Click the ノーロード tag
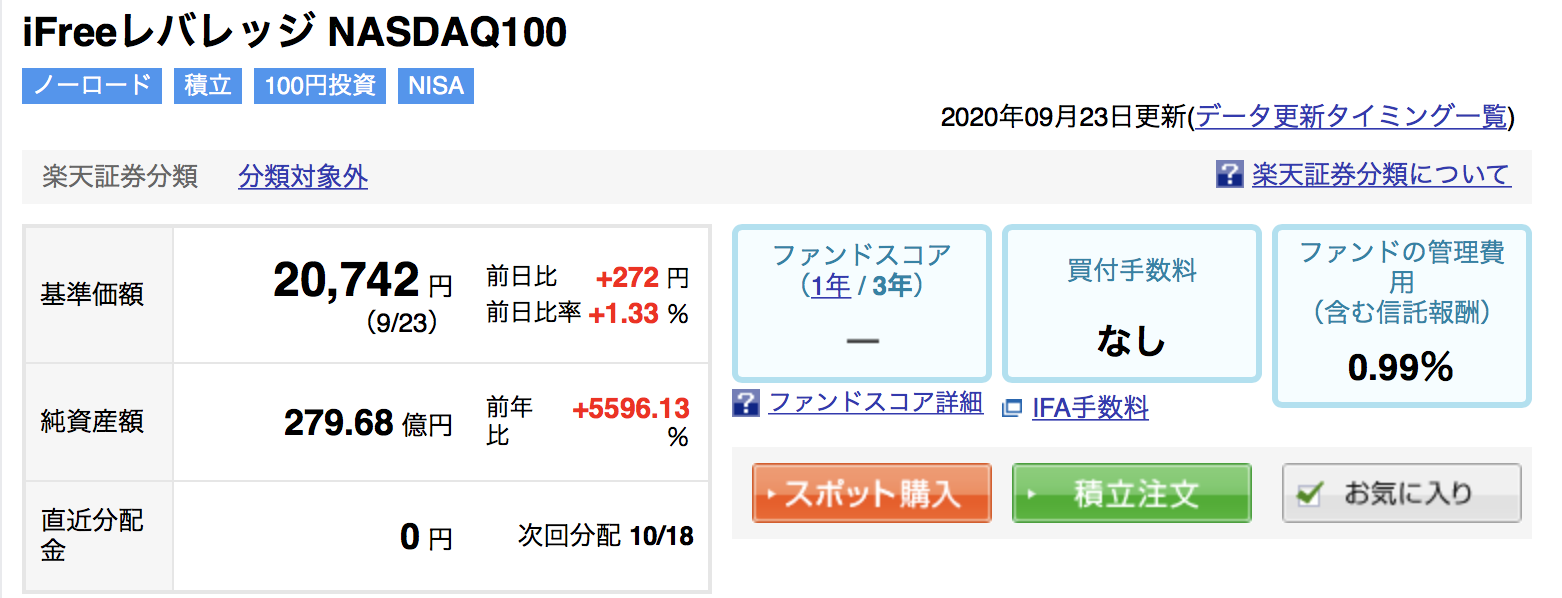Viewport: 1562px width, 598px height. click(92, 86)
